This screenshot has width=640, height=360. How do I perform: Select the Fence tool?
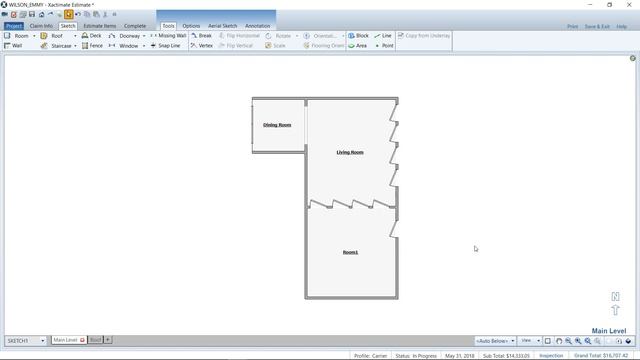(92, 46)
